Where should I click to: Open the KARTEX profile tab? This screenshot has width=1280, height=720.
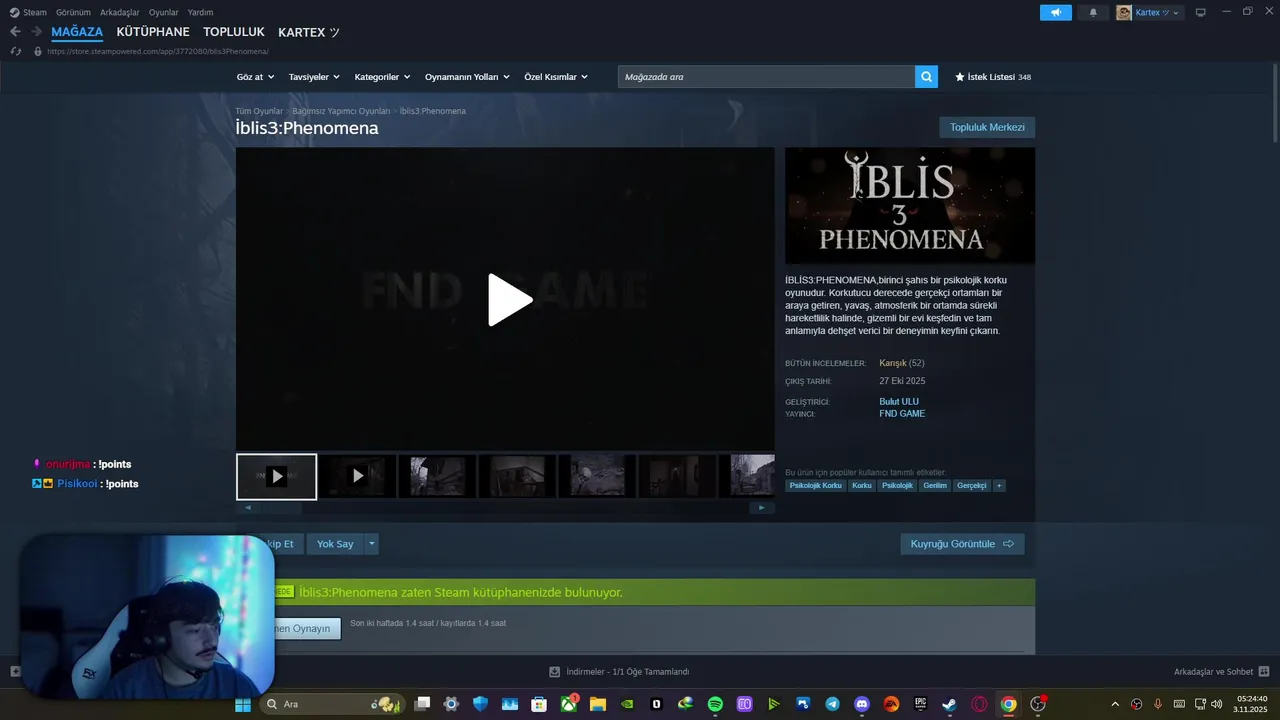point(309,32)
